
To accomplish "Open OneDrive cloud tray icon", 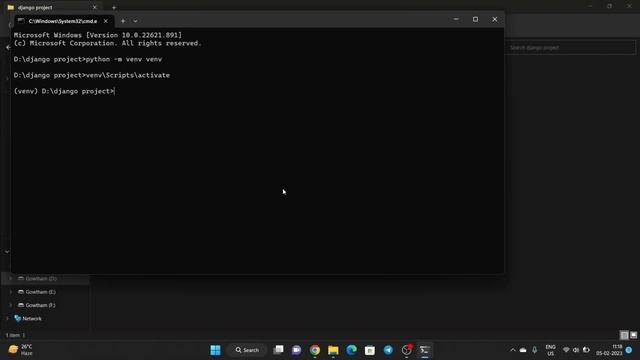I will (523, 350).
